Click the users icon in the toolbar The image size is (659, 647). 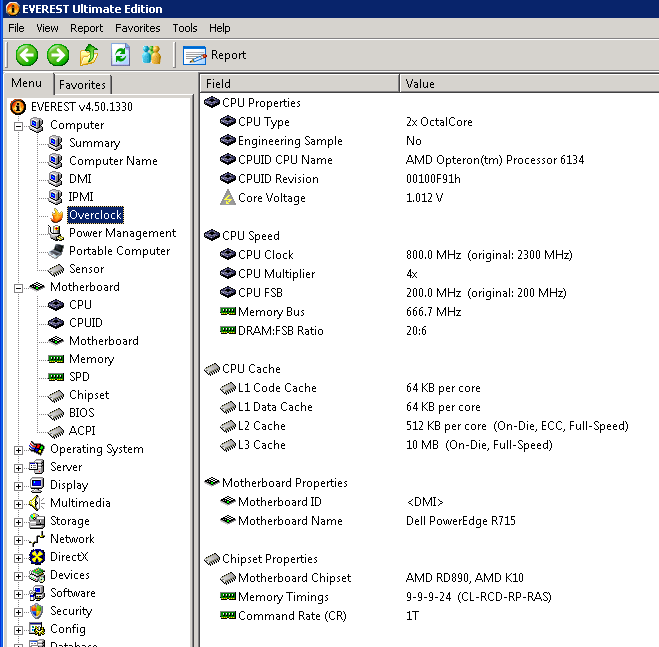click(152, 55)
